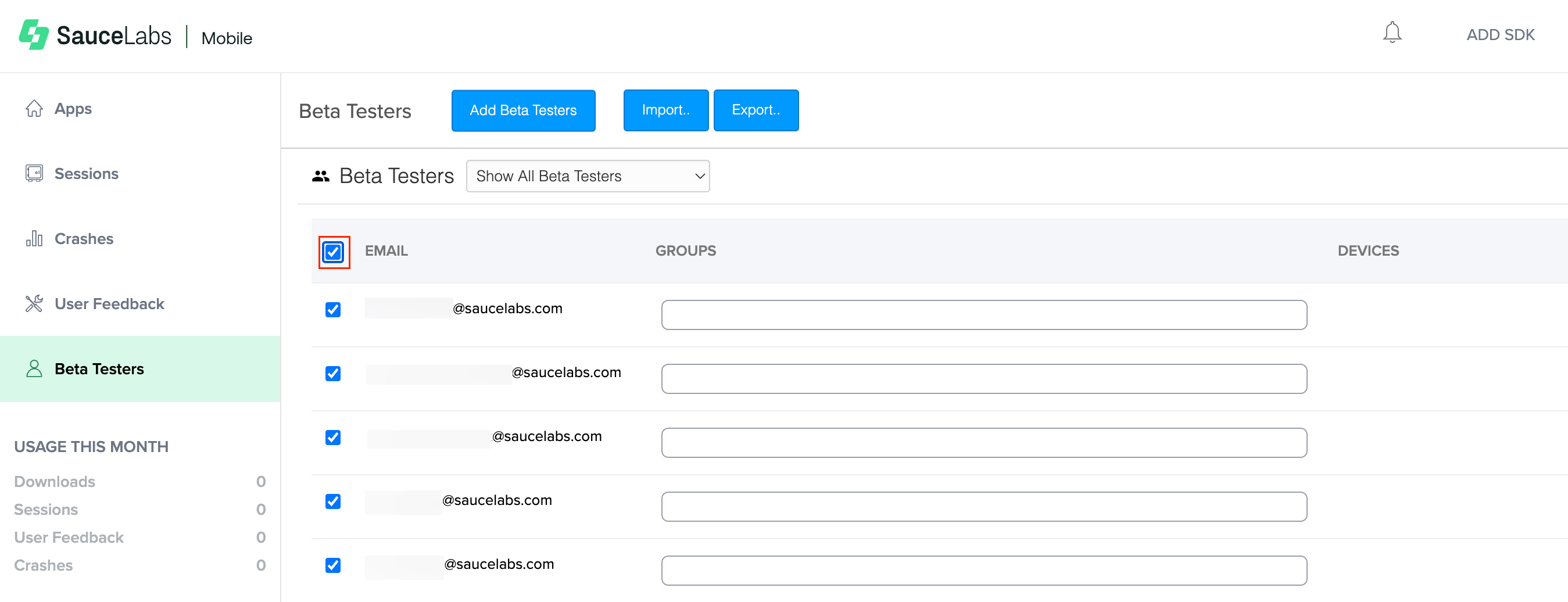1568x602 pixels.
Task: Open the Show All Beta Testers dropdown
Action: 587,176
